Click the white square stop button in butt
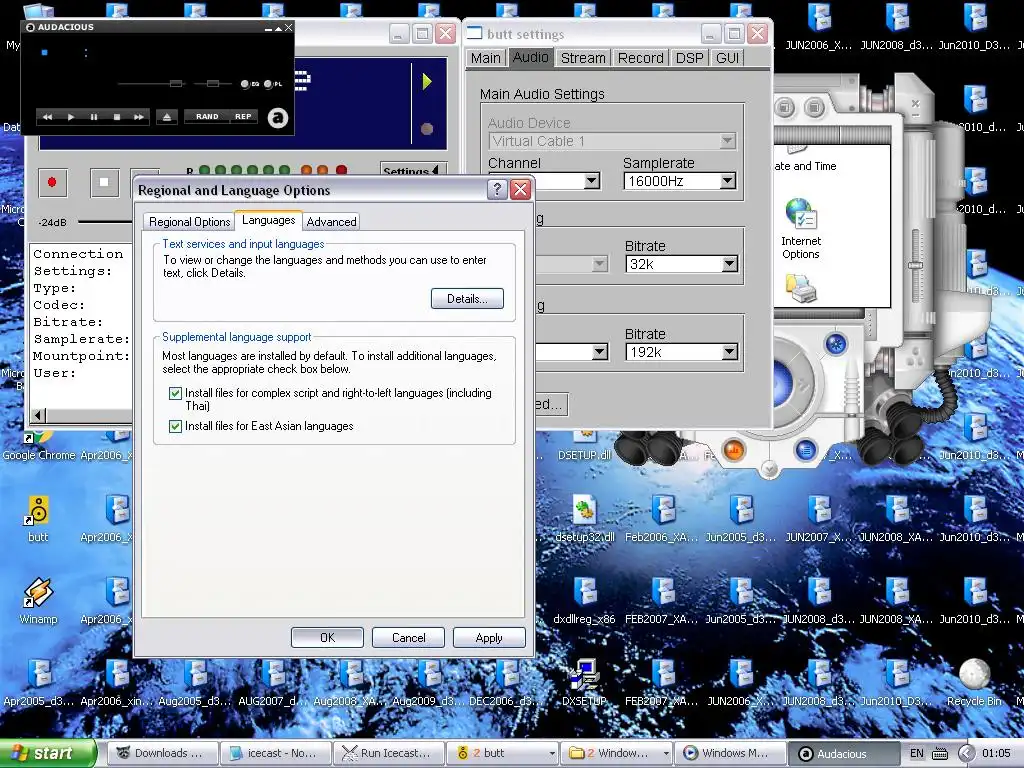Screen dimensions: 1024x768 (x=104, y=182)
